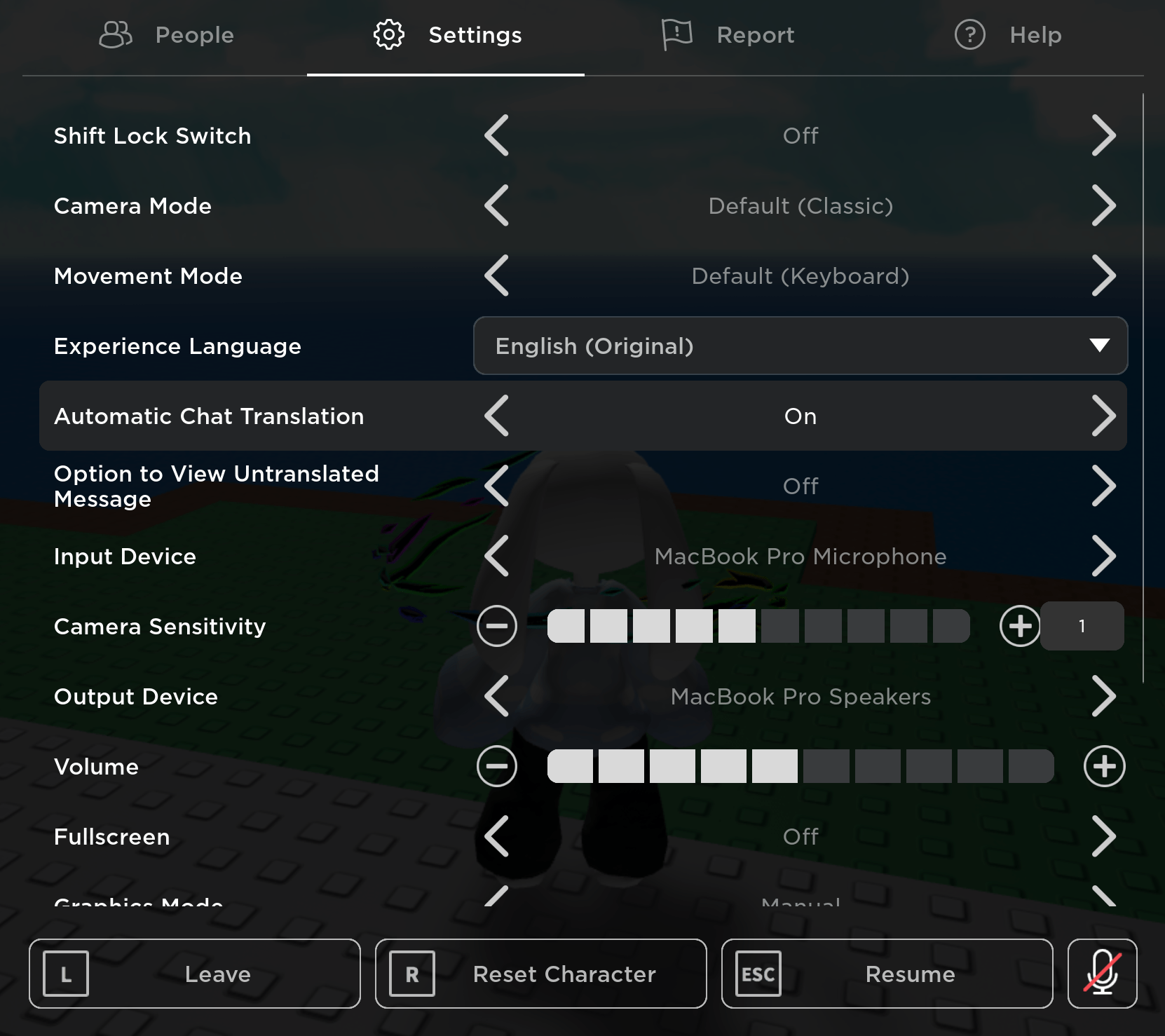The width and height of the screenshot is (1165, 1036).
Task: Unmute using the microphone icon
Action: pyautogui.click(x=1103, y=974)
